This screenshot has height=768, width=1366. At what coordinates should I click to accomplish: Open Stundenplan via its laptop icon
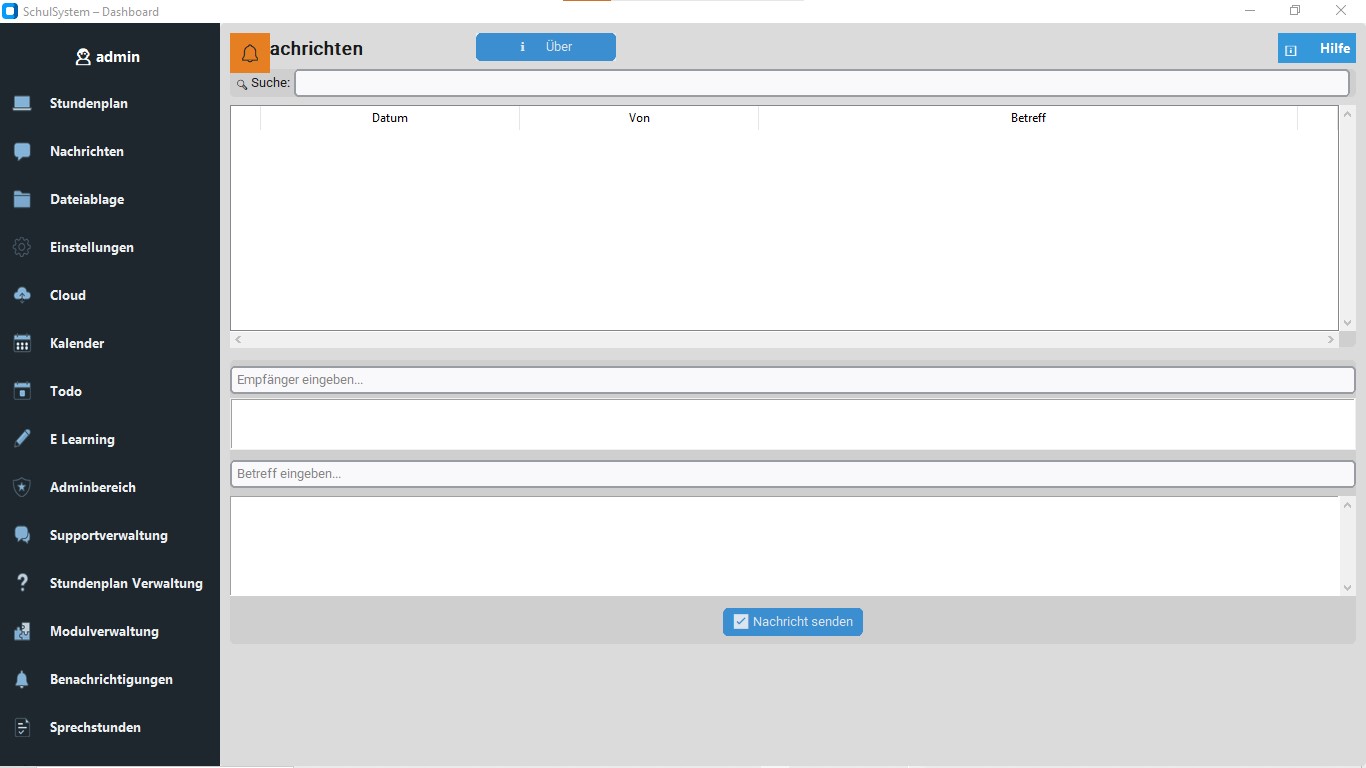[22, 103]
